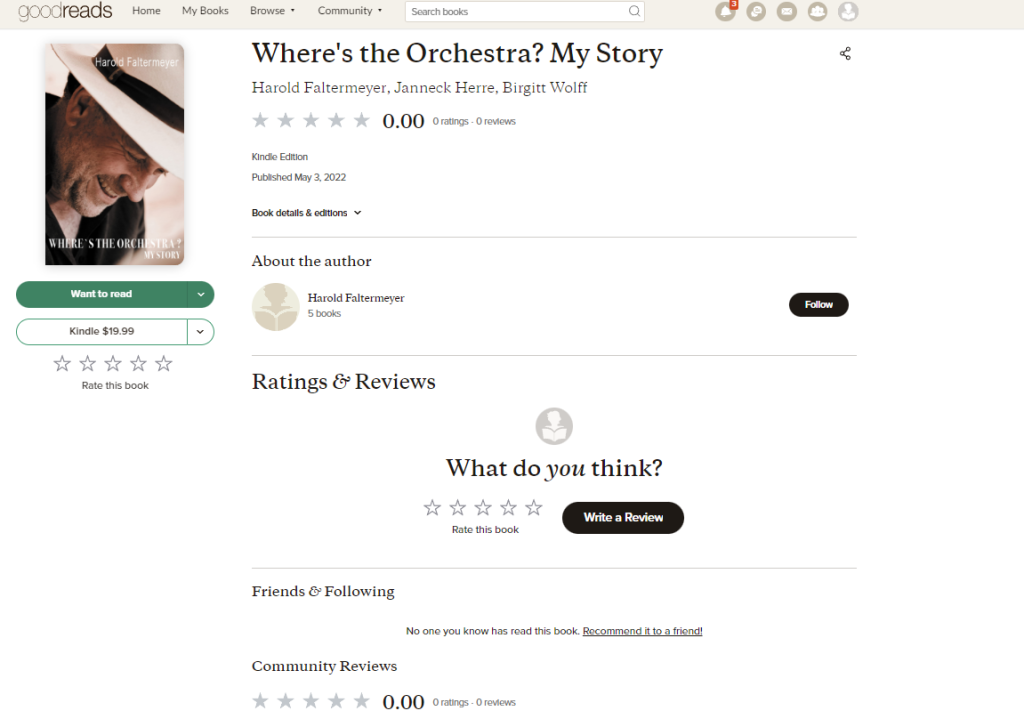Image resolution: width=1024 pixels, height=727 pixels.
Task: Go to the Goodreads logo homepage
Action: 65,11
